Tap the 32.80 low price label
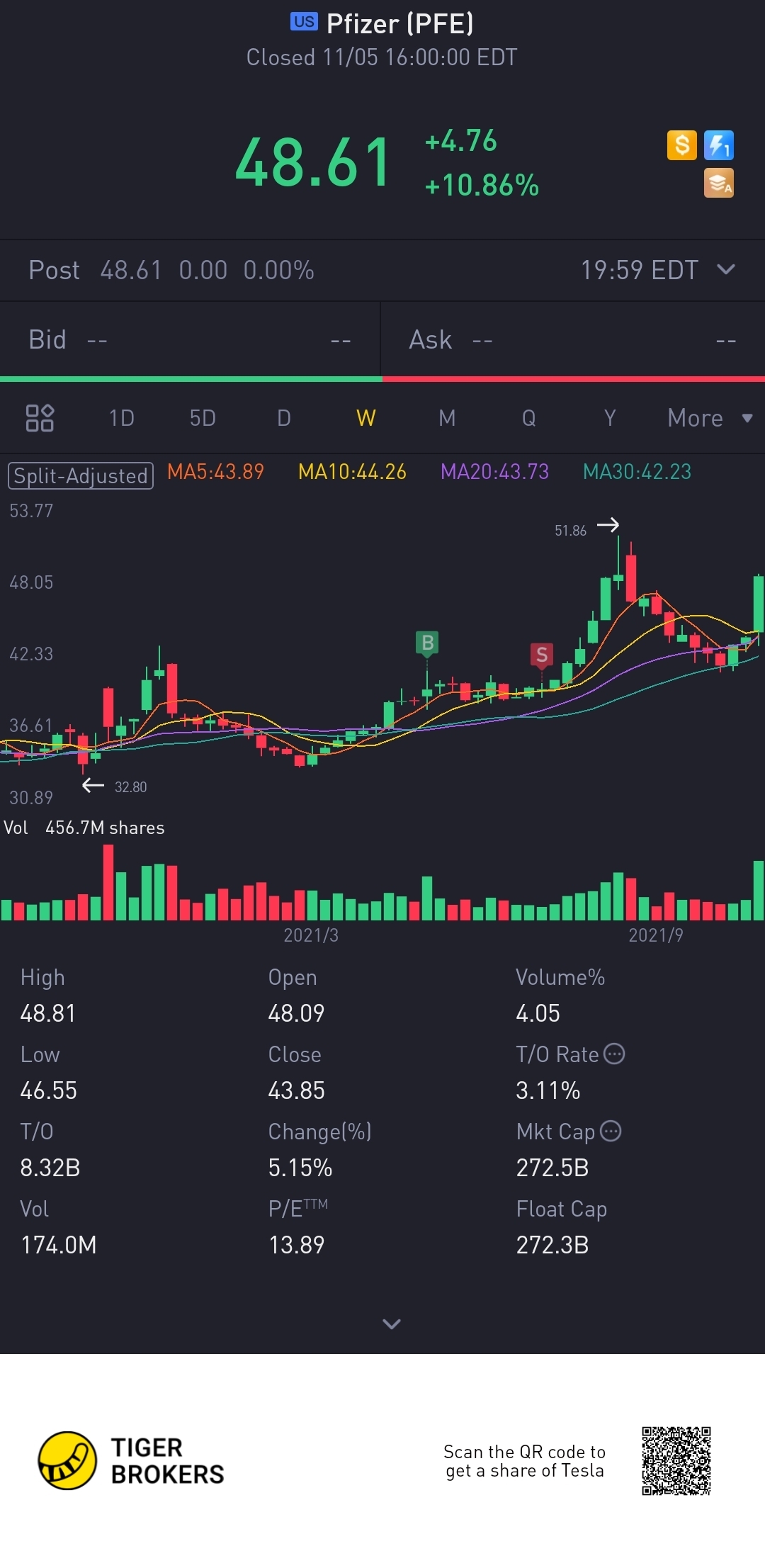765x1568 pixels. 130,787
